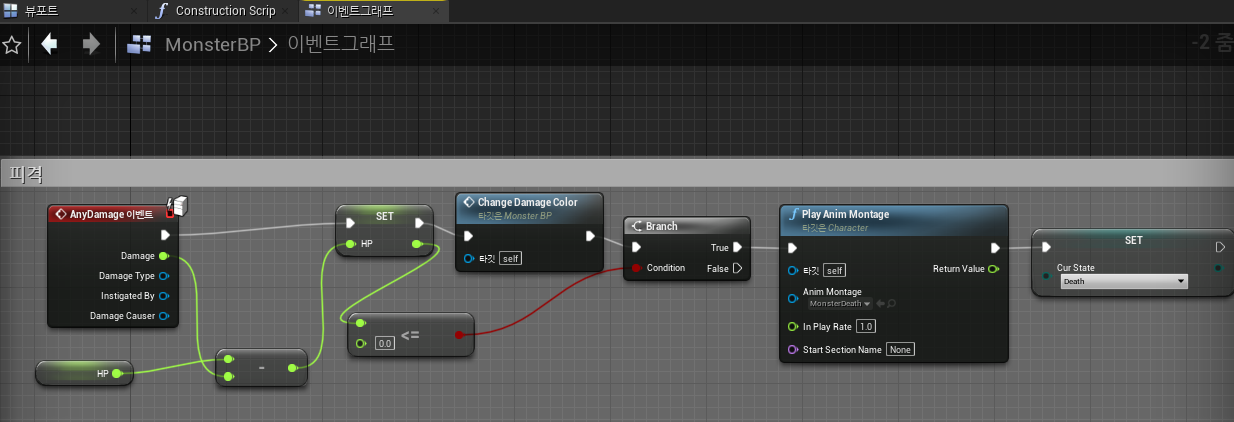
Task: Go forward with the right arrow
Action: [x=91, y=44]
